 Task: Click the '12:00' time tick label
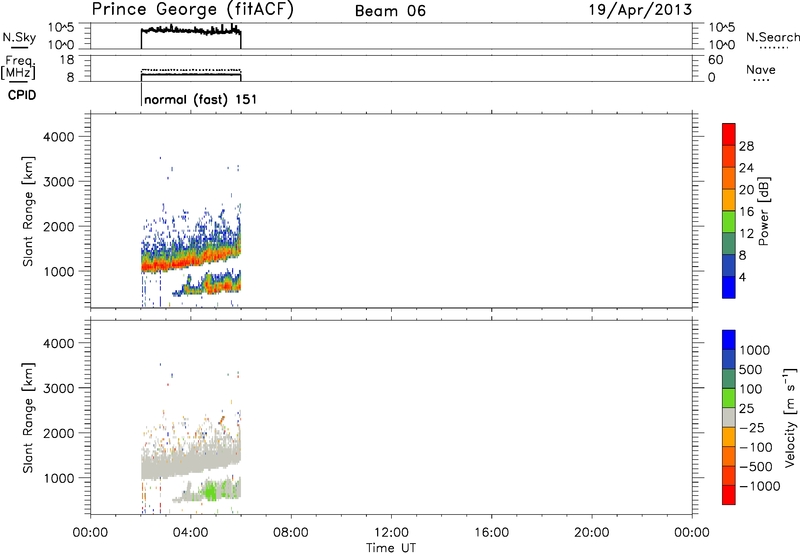(391, 533)
